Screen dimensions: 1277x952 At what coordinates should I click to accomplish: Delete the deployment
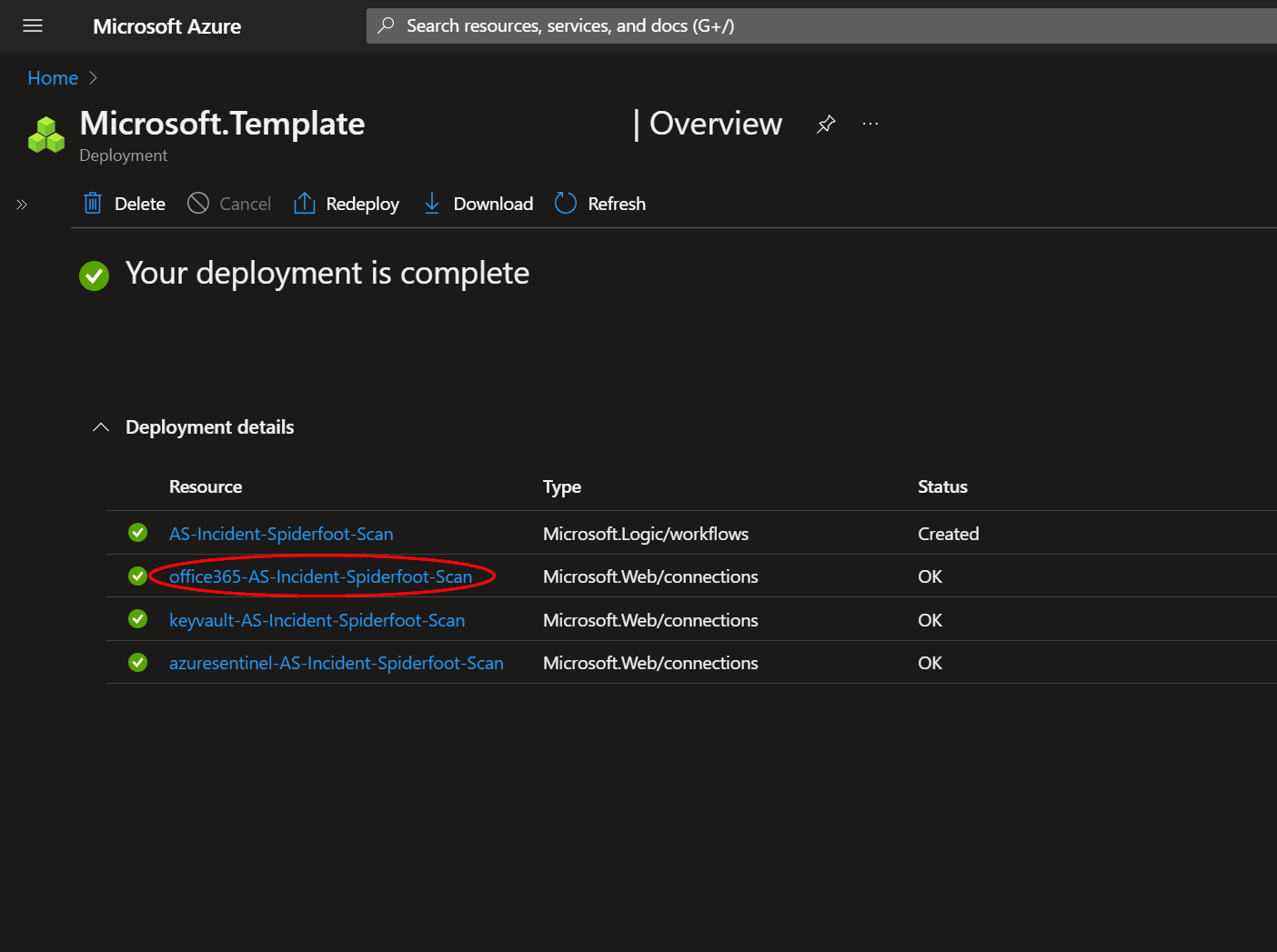tap(125, 204)
